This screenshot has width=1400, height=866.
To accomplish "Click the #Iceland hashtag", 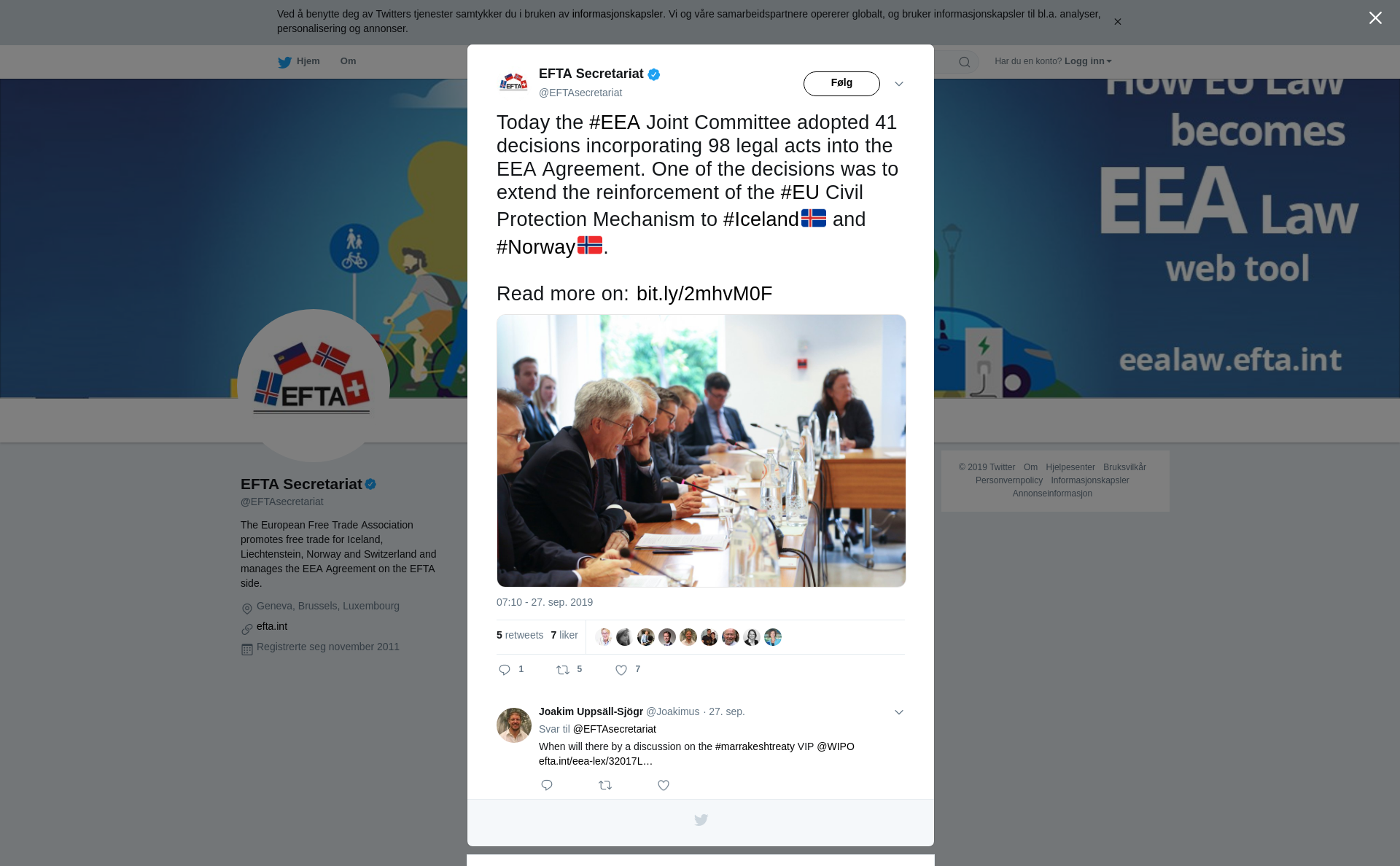I will (761, 219).
